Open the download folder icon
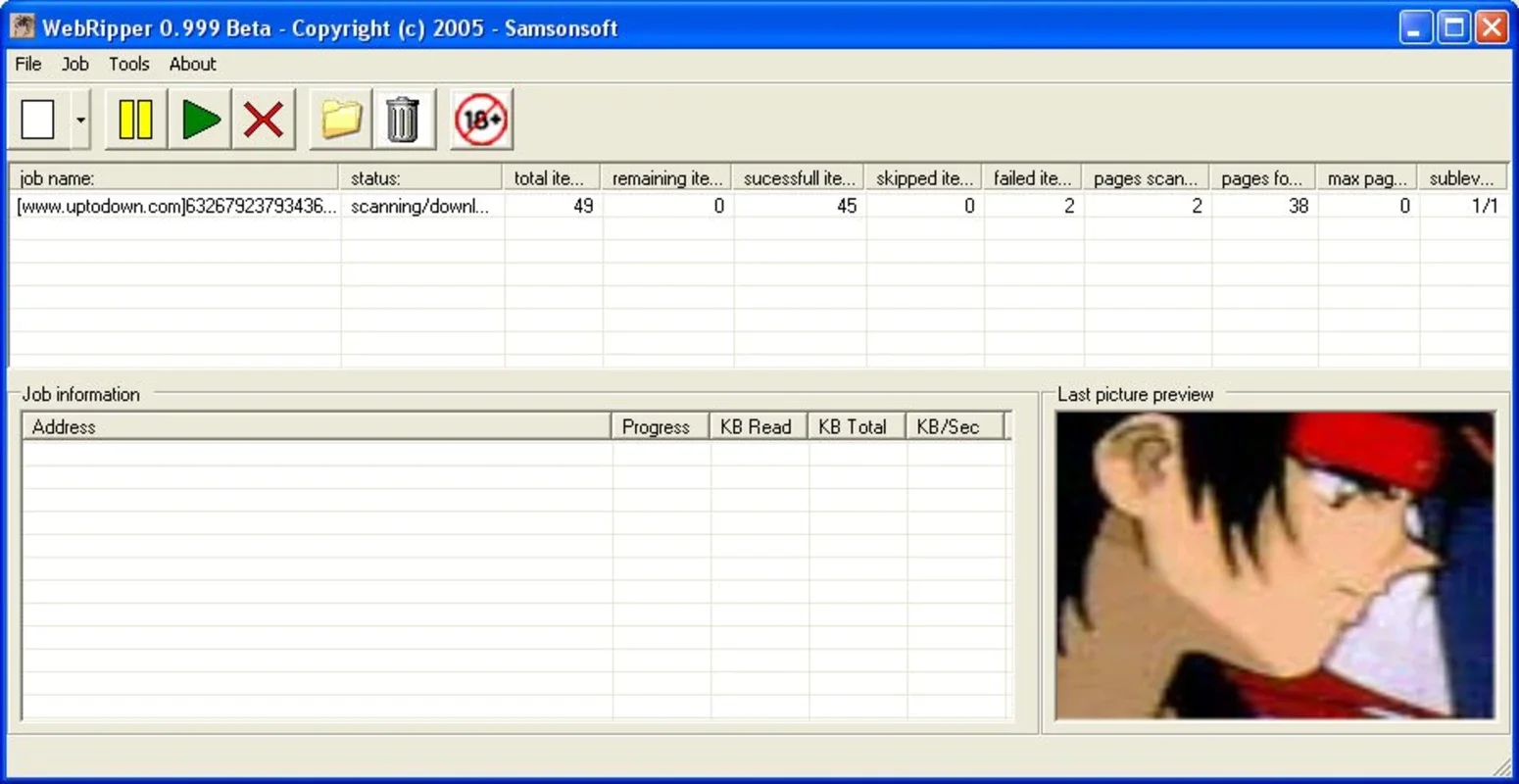Image resolution: width=1519 pixels, height=784 pixels. (340, 120)
